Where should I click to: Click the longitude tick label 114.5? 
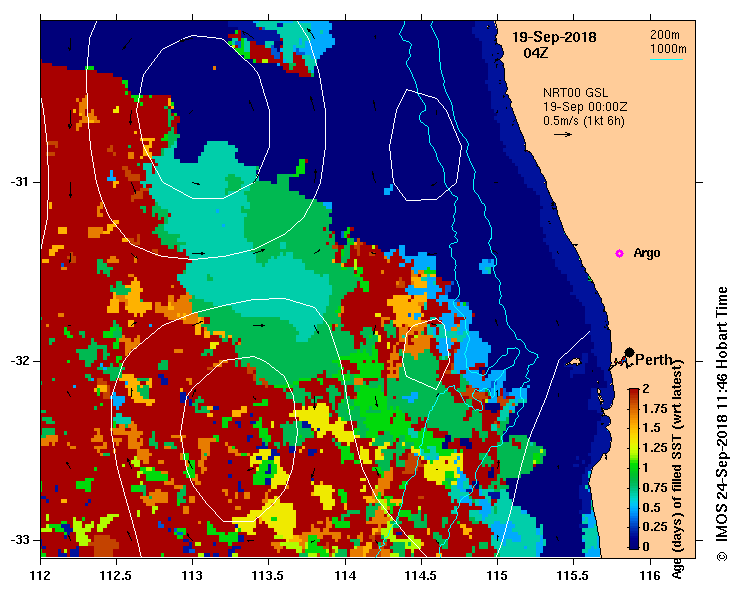[x=421, y=576]
